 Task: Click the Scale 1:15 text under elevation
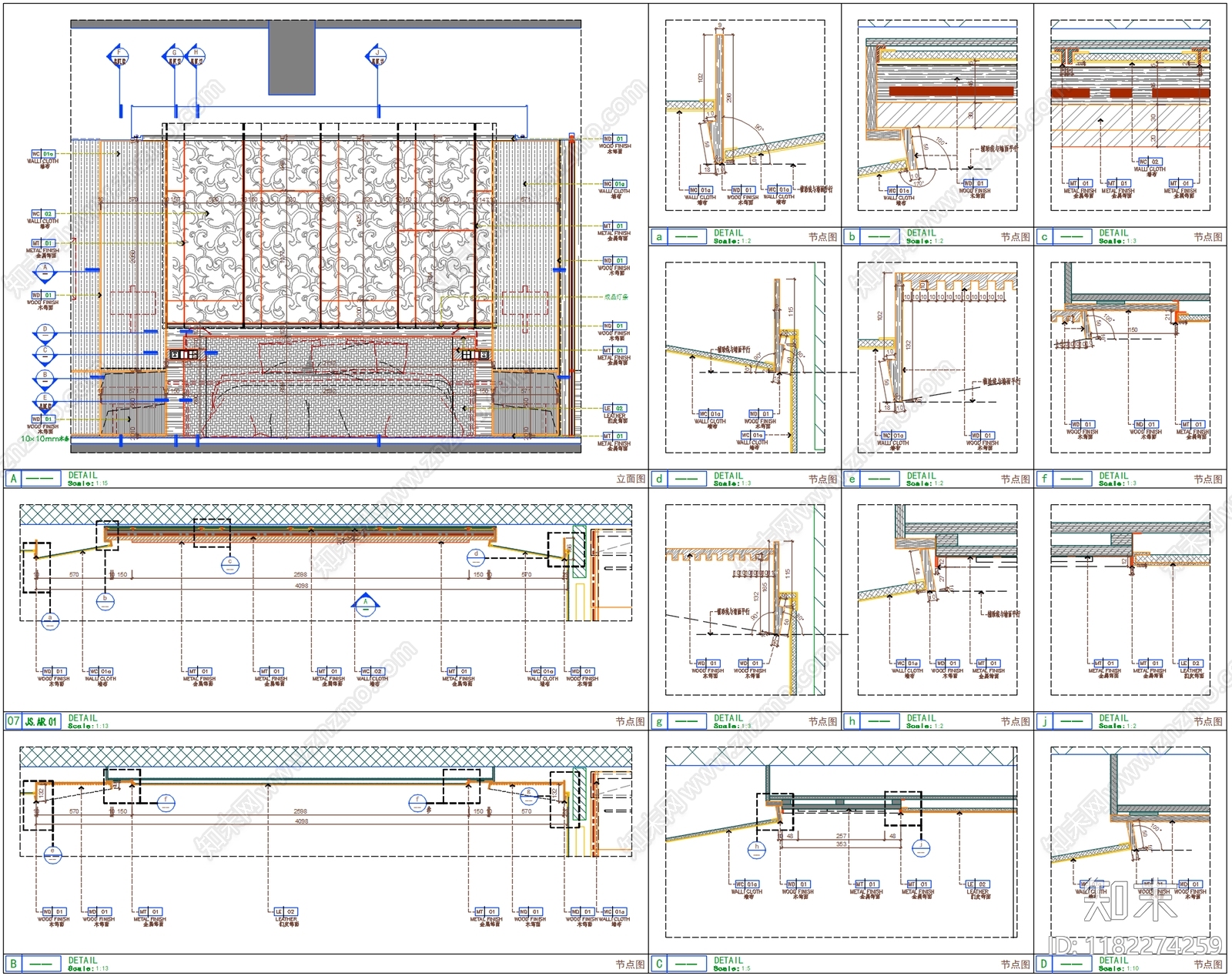[88, 483]
